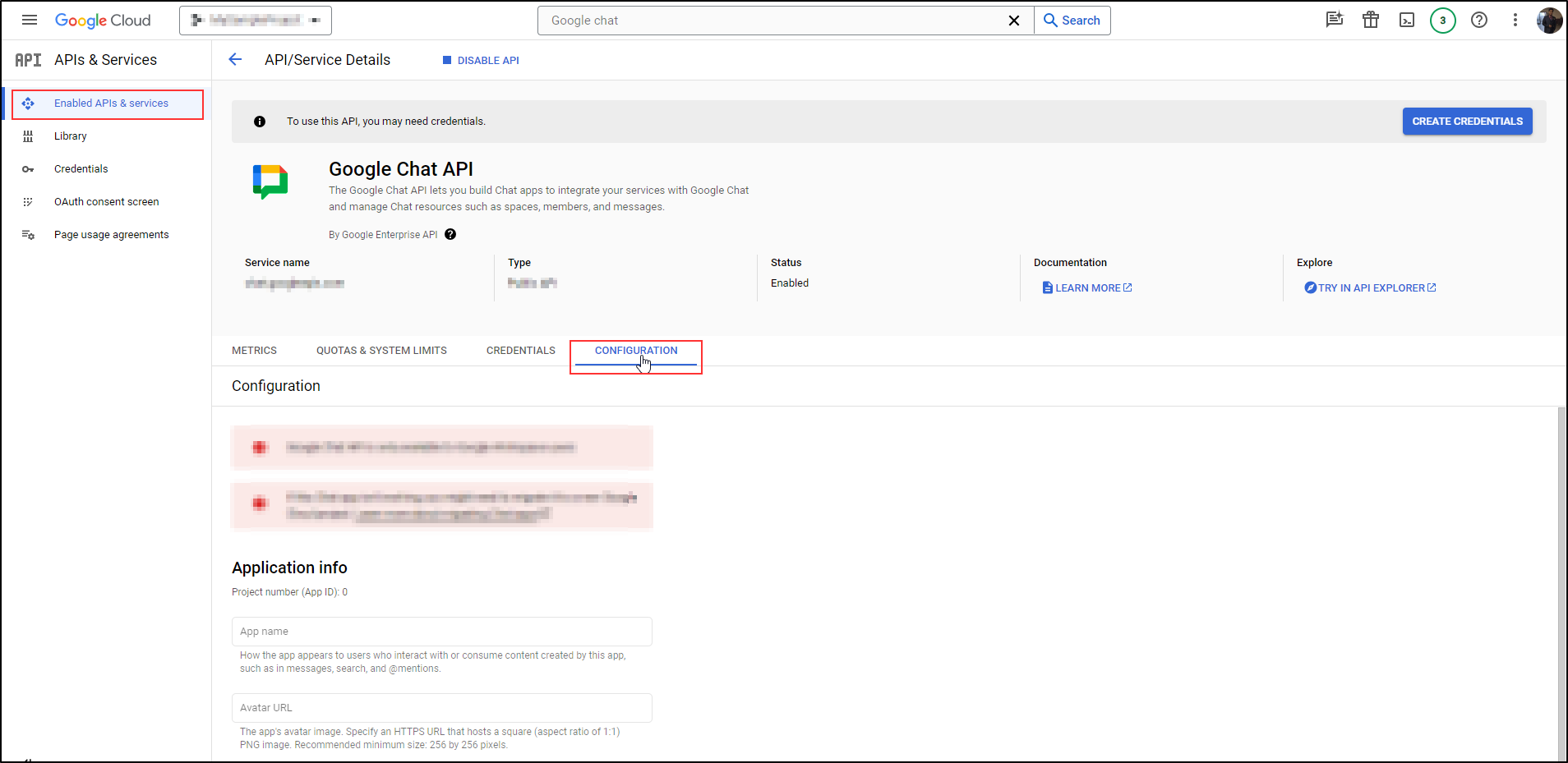Open Library in sidebar
Screen dimensions: 1568x763
[x=70, y=136]
